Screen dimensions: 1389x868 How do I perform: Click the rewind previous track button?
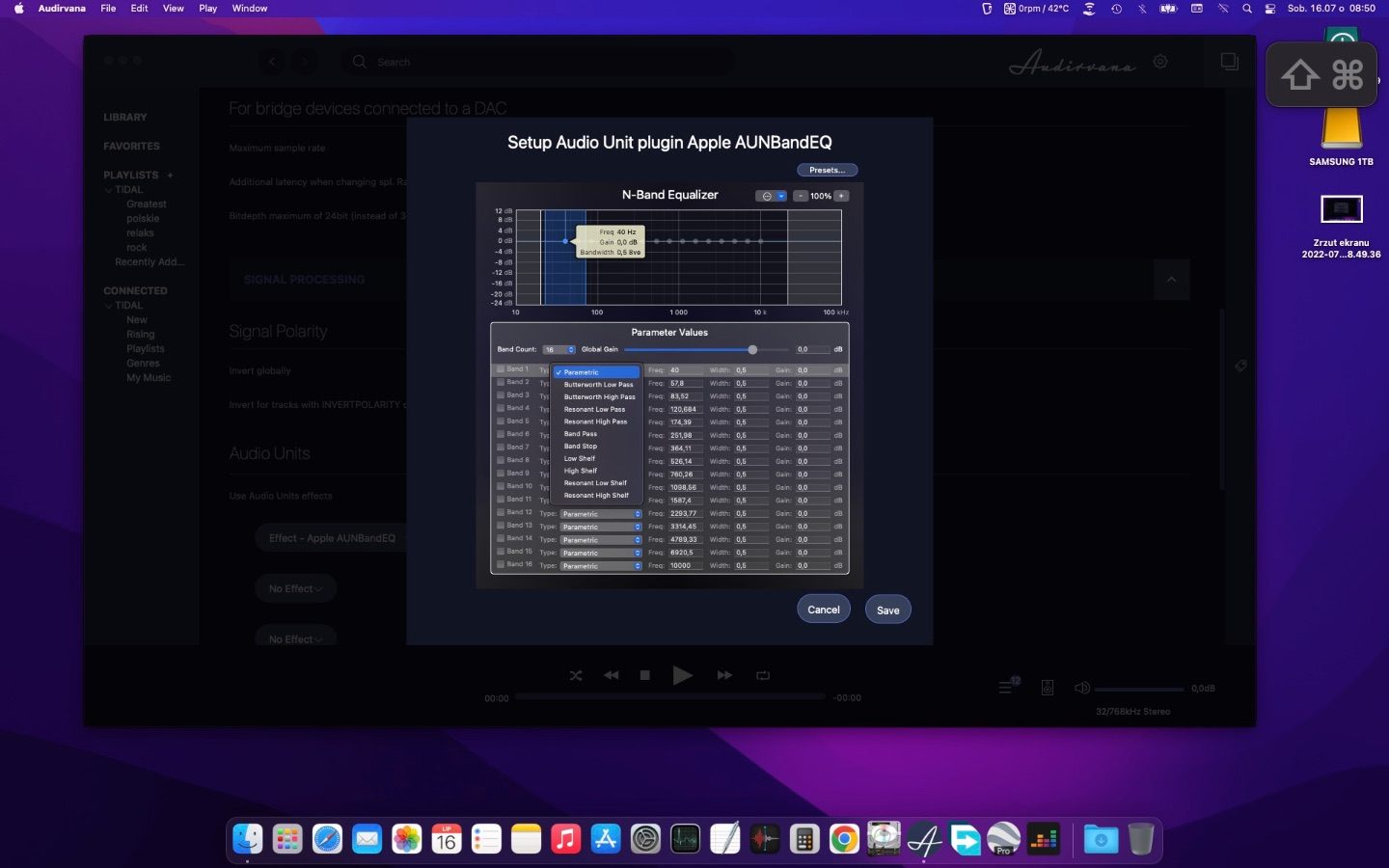612,676
